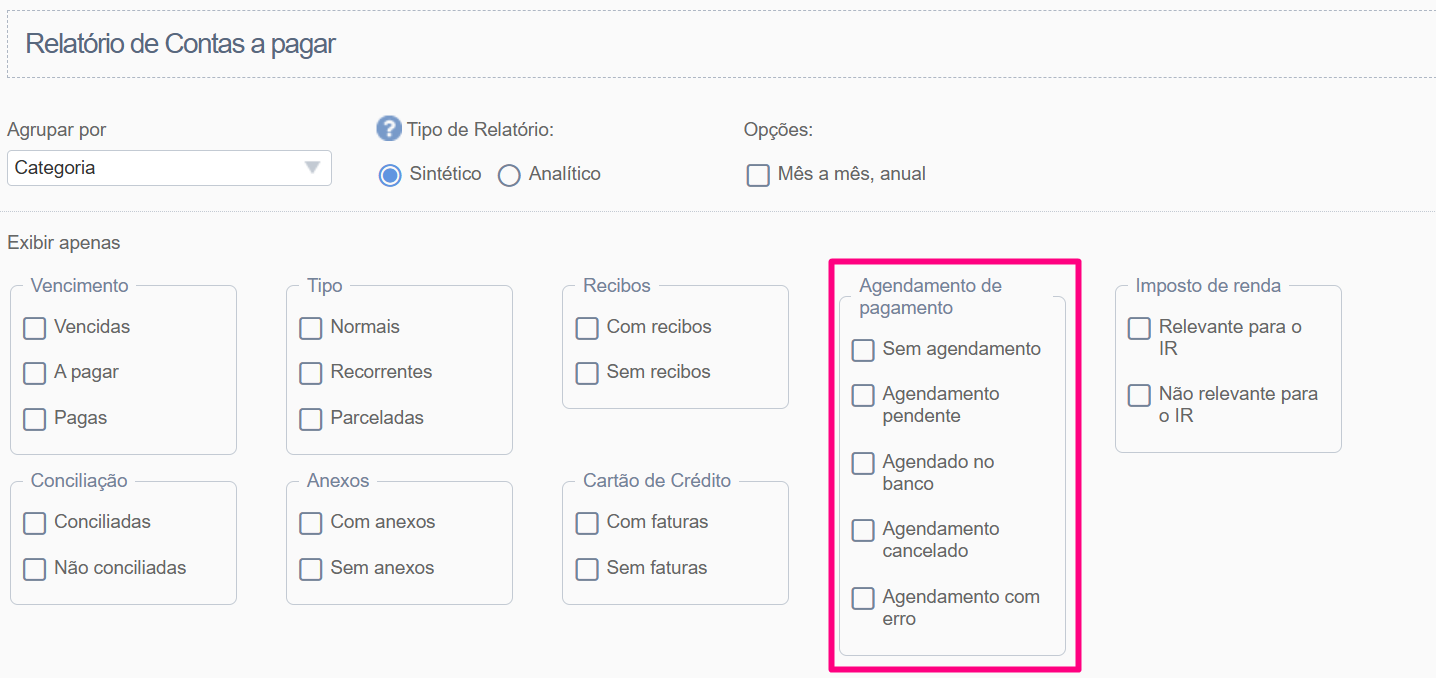Select the Analítico report type

[x=509, y=175]
